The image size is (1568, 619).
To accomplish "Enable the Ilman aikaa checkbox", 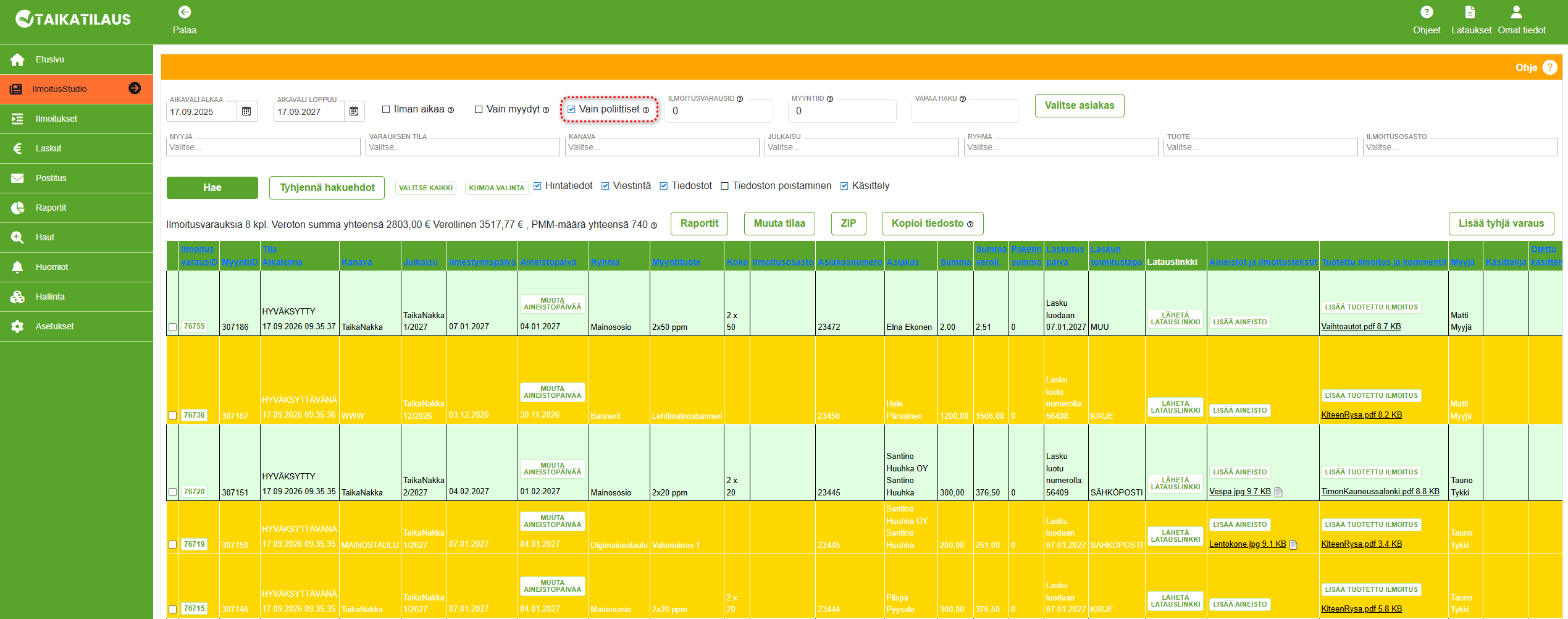I will tap(386, 109).
